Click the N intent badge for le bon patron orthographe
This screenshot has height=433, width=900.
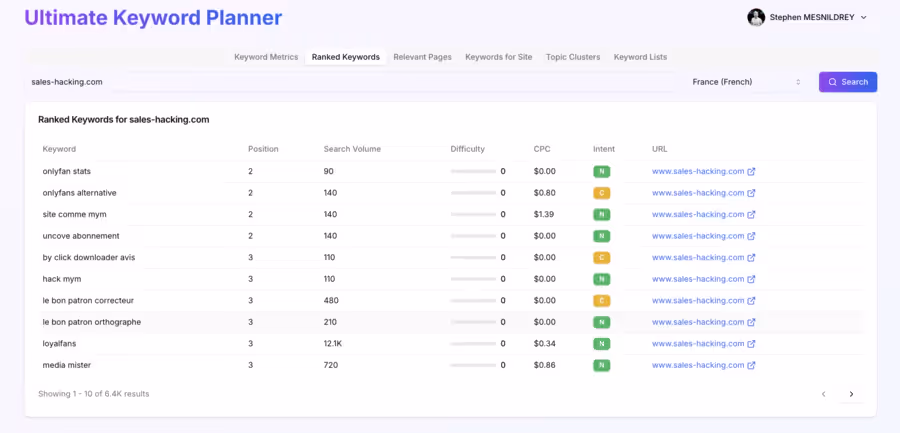[x=602, y=322]
